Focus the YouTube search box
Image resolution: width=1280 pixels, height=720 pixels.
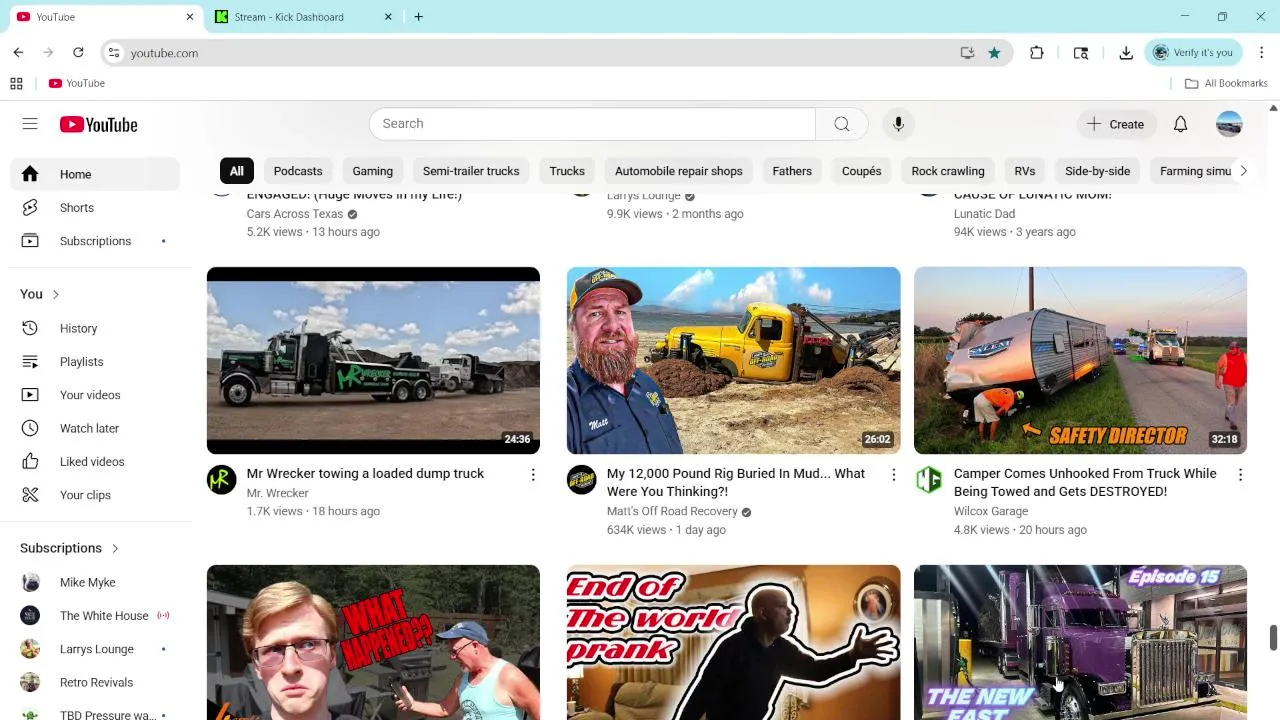point(592,124)
